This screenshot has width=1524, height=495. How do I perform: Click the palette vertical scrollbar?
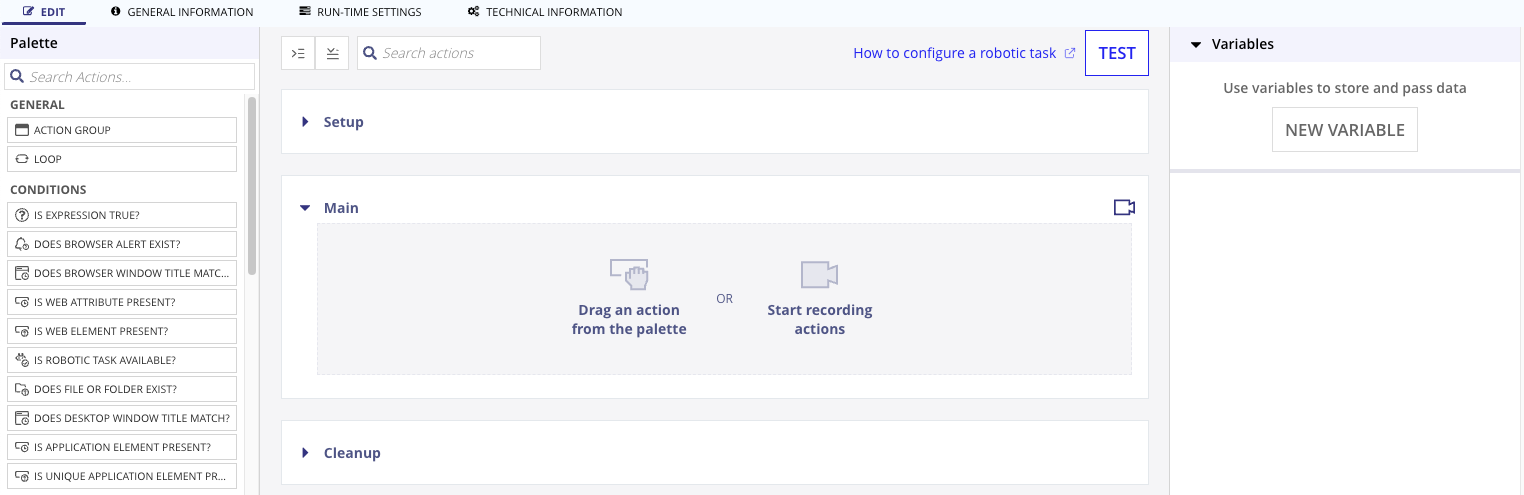point(252,185)
